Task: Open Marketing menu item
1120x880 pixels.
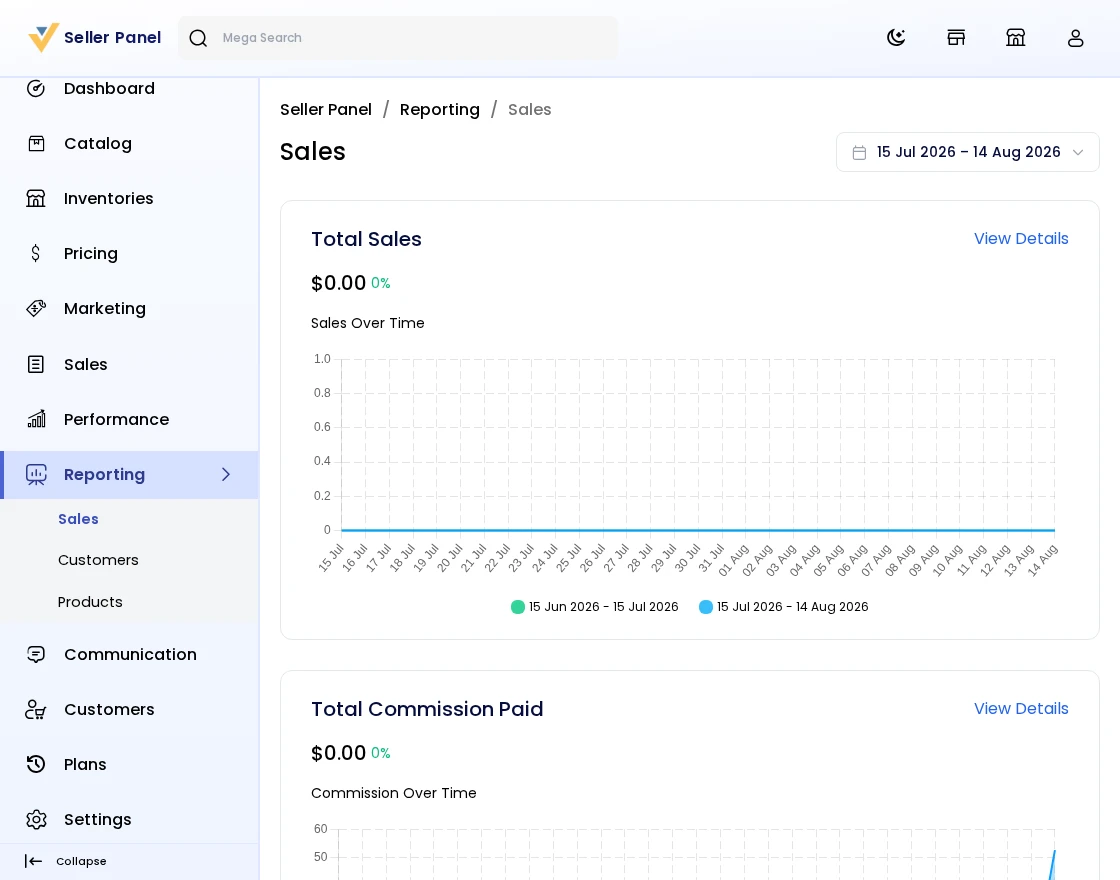Action: 129,309
